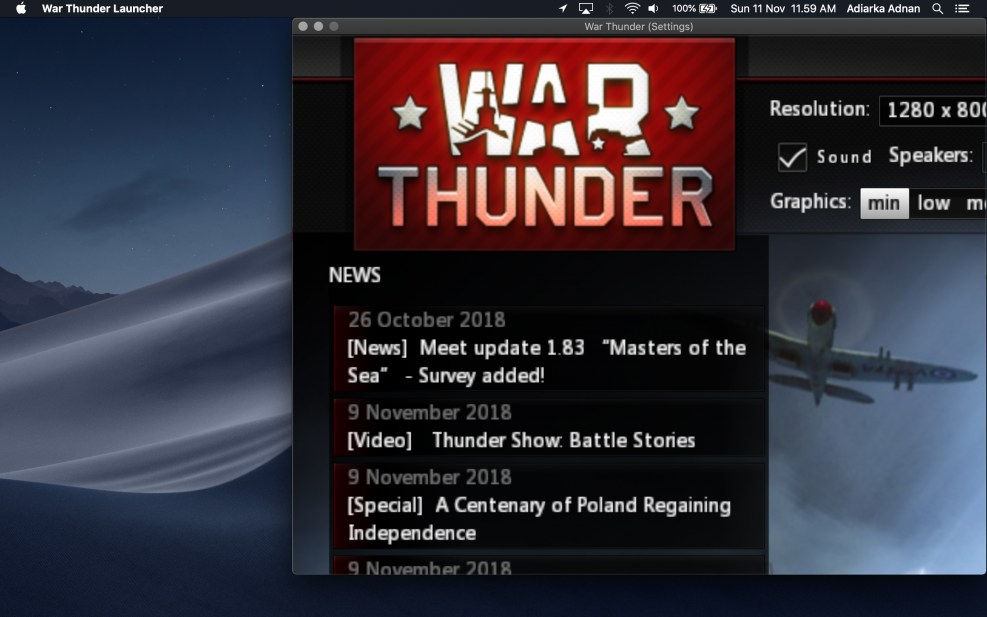
Task: Open the Centenary of Poland news article
Action: coord(539,518)
